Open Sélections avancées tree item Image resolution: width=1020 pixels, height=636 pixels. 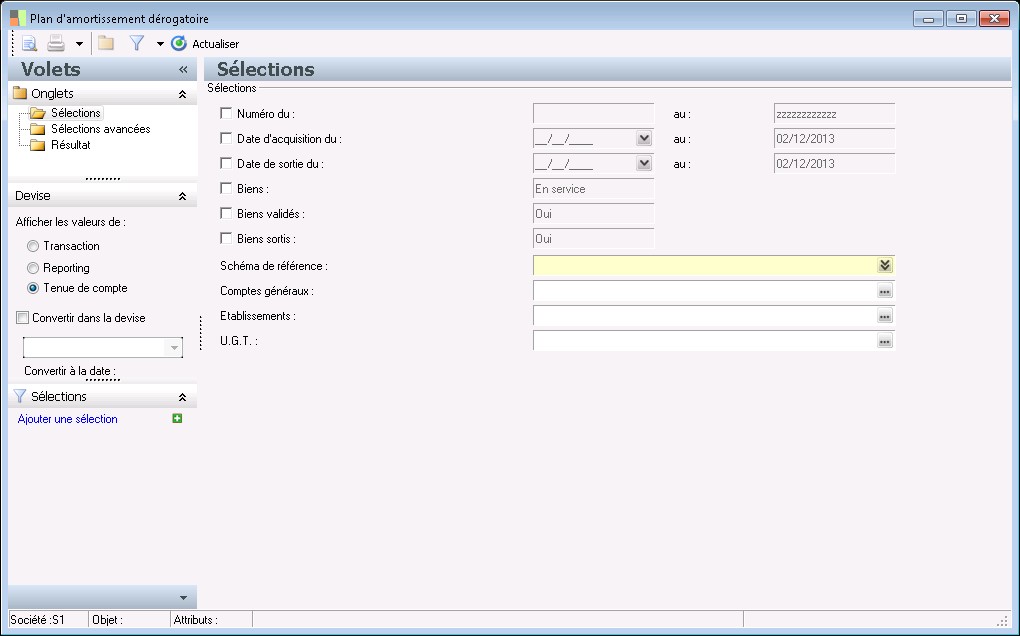pos(100,129)
